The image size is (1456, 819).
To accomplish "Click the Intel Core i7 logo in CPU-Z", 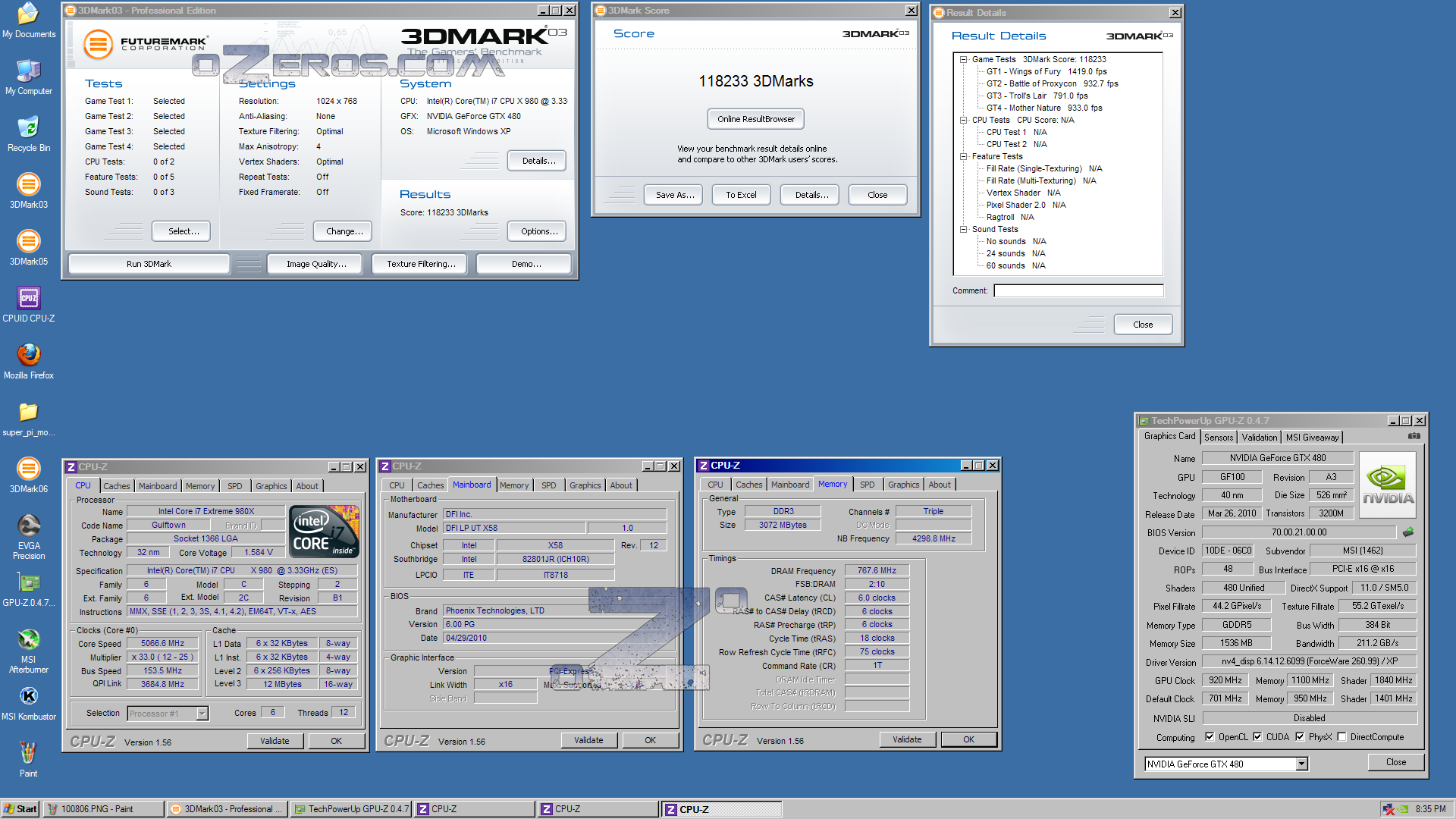I will [x=325, y=532].
